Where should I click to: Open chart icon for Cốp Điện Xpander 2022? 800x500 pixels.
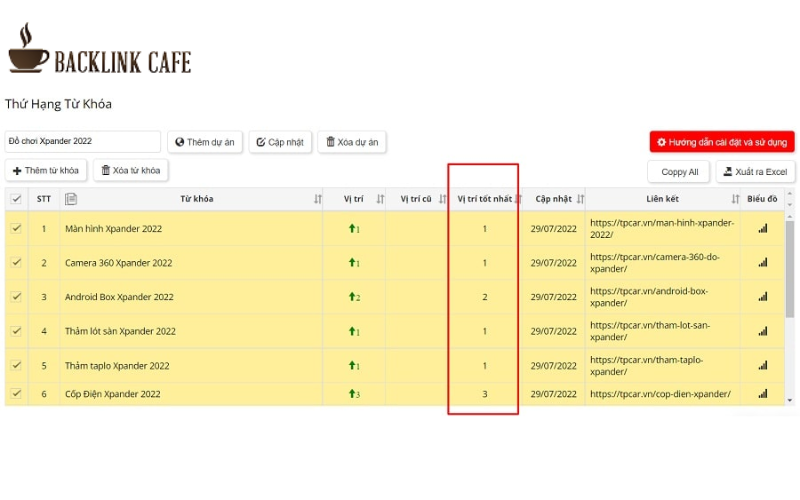763,393
